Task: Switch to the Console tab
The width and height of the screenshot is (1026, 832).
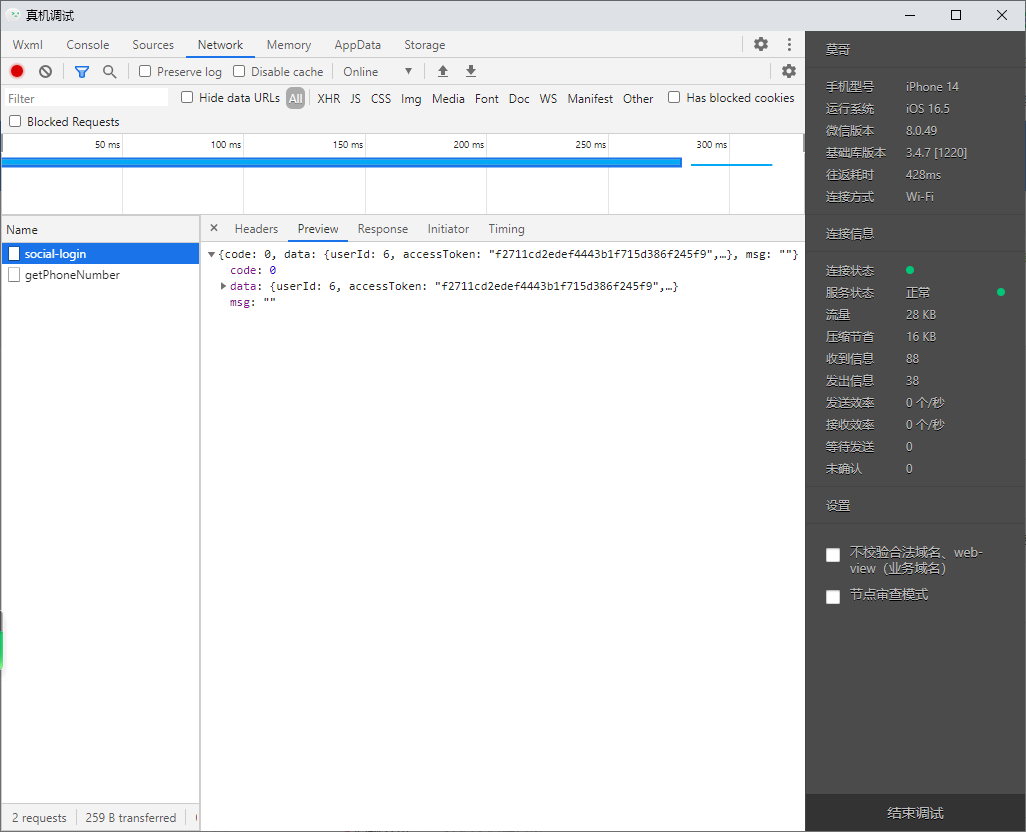Action: click(88, 44)
